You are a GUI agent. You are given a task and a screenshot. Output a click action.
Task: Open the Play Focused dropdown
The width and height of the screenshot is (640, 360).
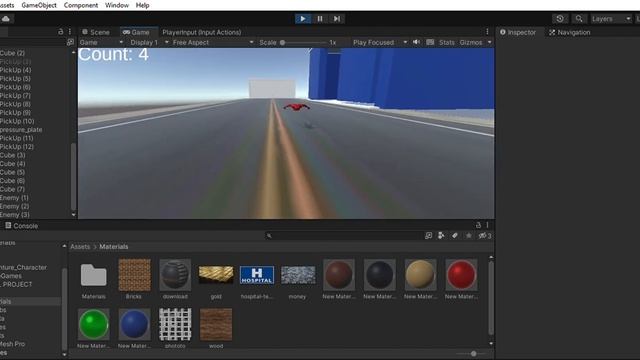coord(379,42)
